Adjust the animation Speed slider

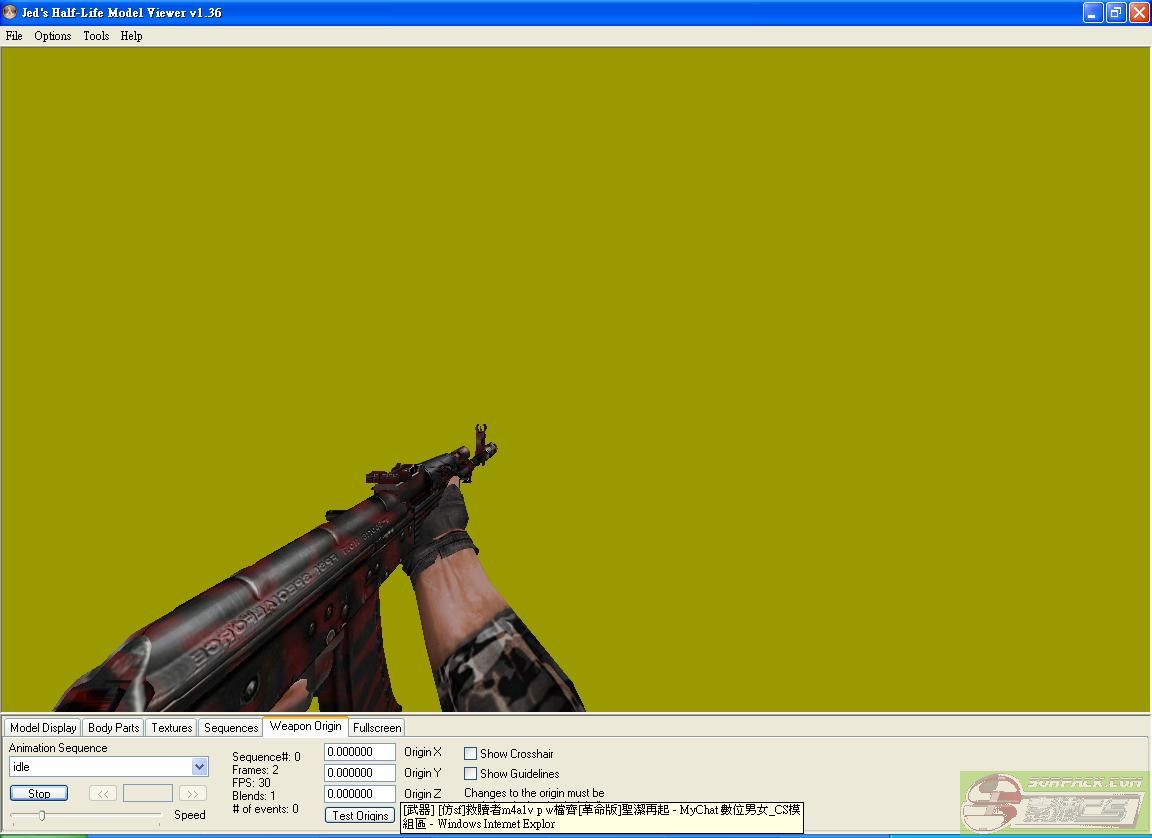pos(42,815)
